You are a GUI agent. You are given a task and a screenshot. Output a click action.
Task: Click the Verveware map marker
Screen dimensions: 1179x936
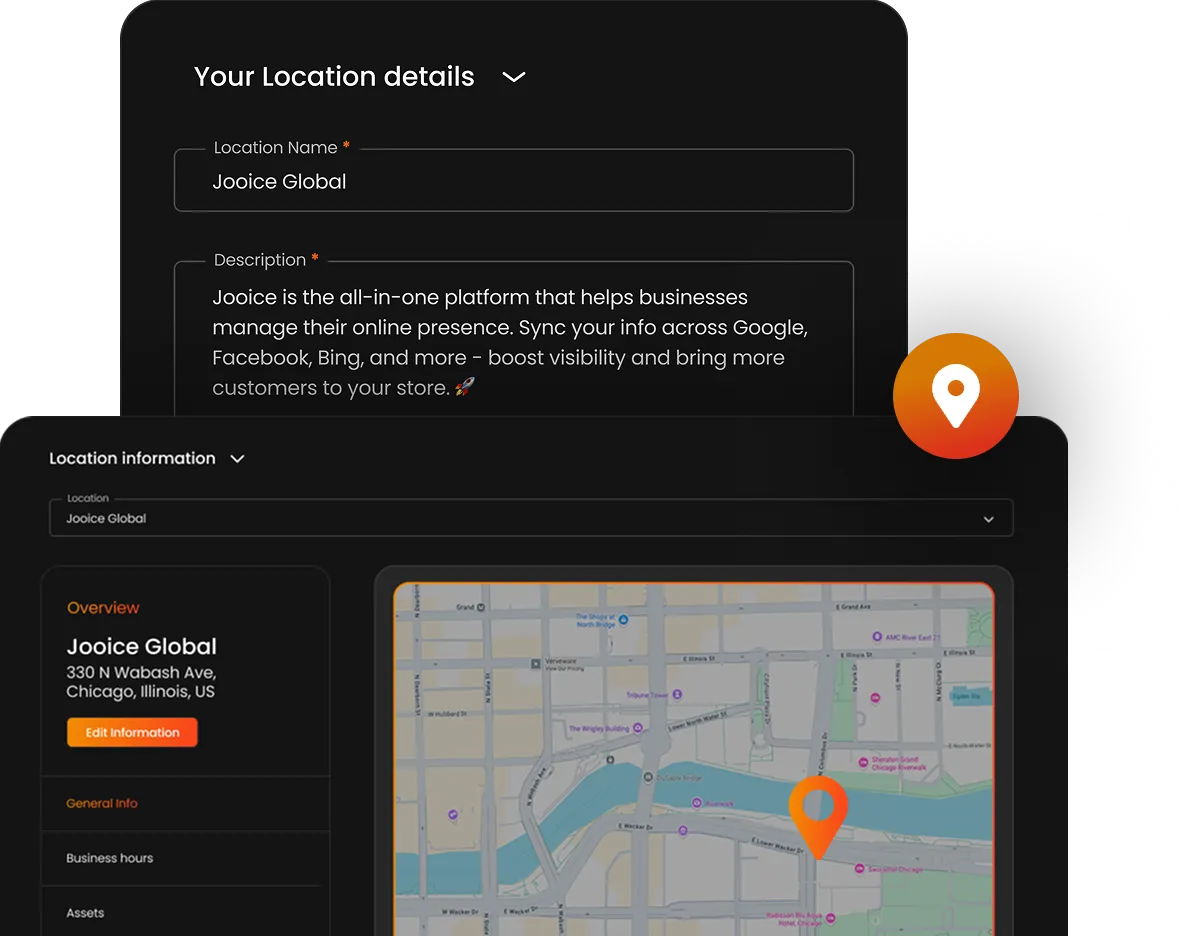(x=535, y=664)
